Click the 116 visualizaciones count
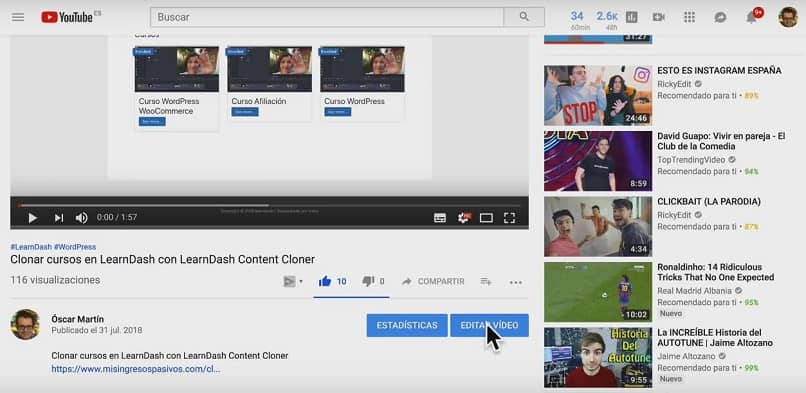 55,280
